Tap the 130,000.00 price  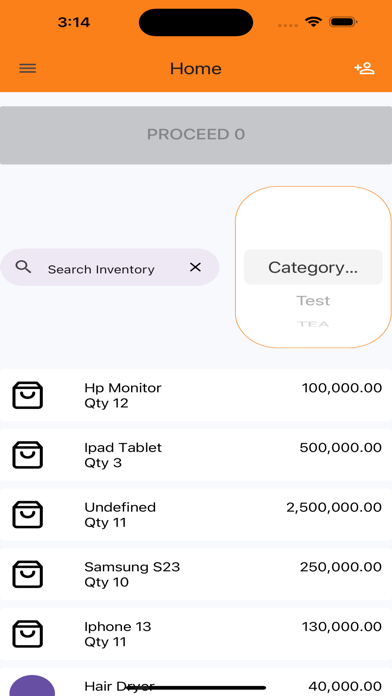[342, 627]
